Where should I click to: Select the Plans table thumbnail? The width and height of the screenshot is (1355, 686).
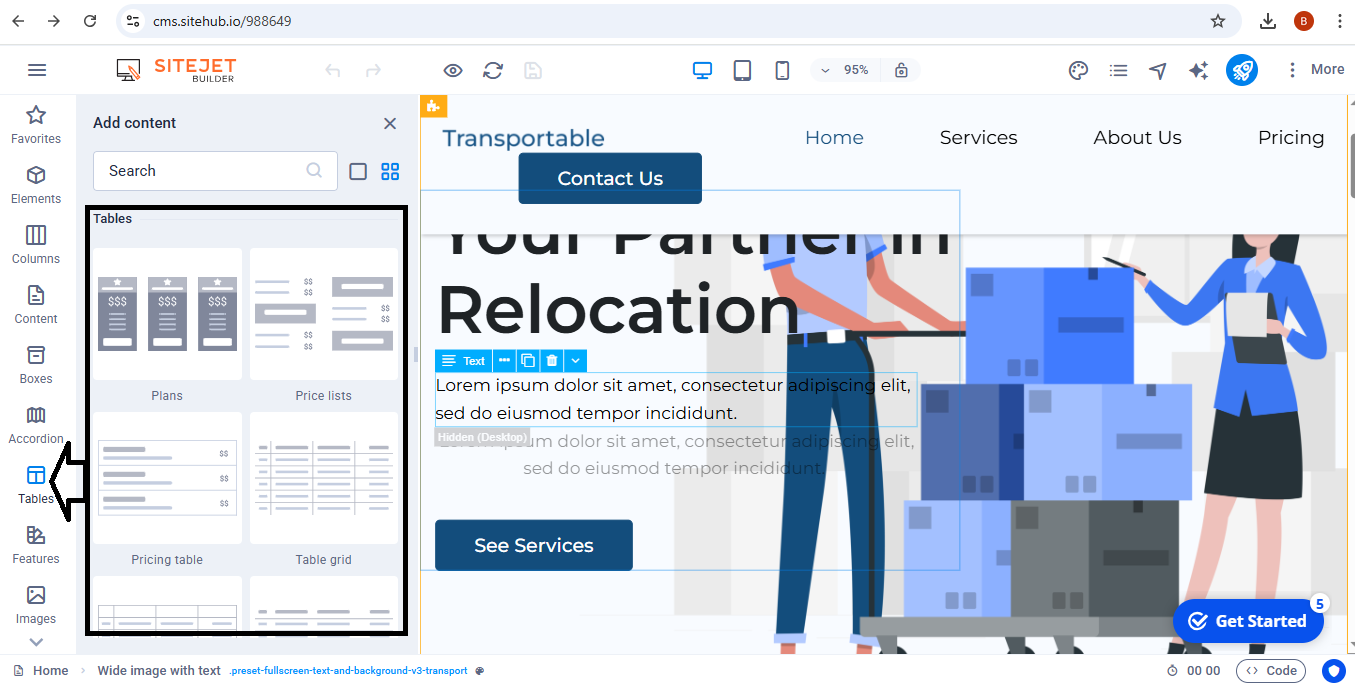point(167,314)
